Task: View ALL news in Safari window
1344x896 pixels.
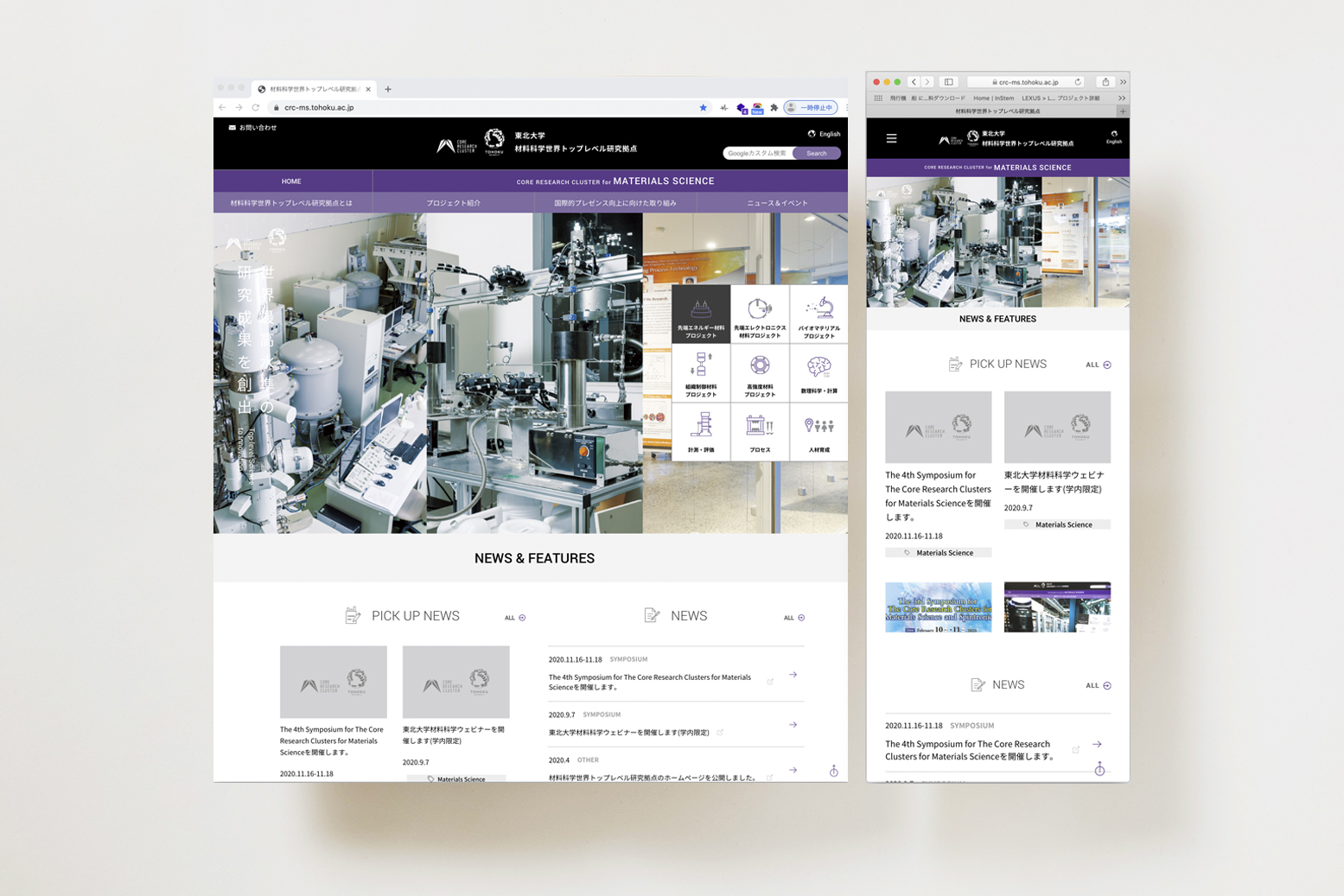Action: pyautogui.click(x=1099, y=685)
